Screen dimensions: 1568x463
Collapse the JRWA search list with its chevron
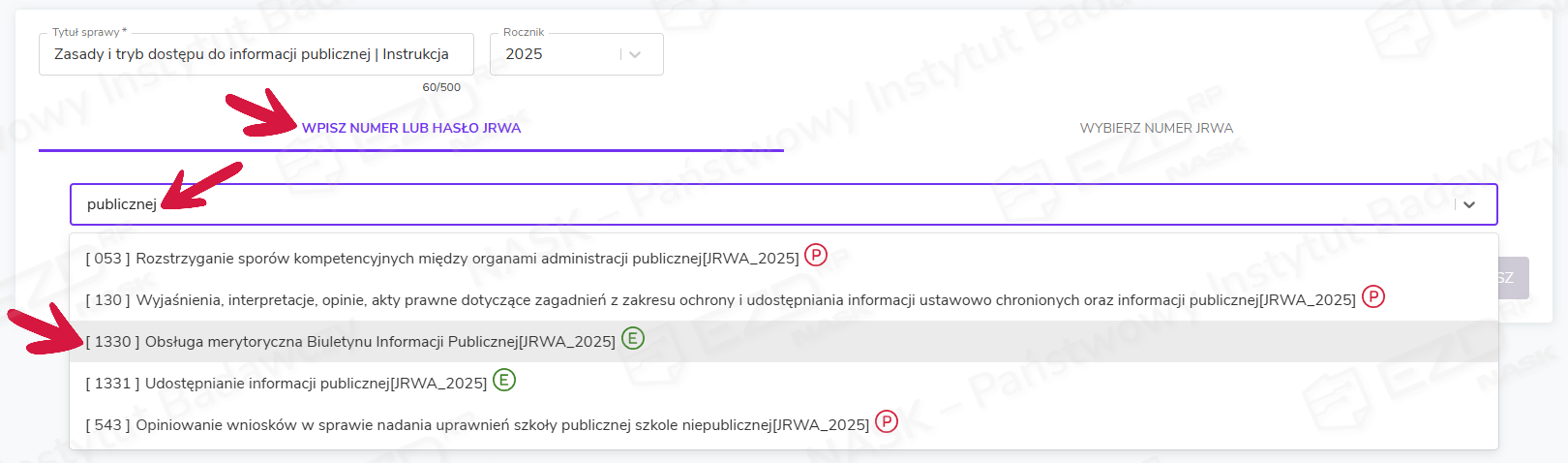(1468, 204)
